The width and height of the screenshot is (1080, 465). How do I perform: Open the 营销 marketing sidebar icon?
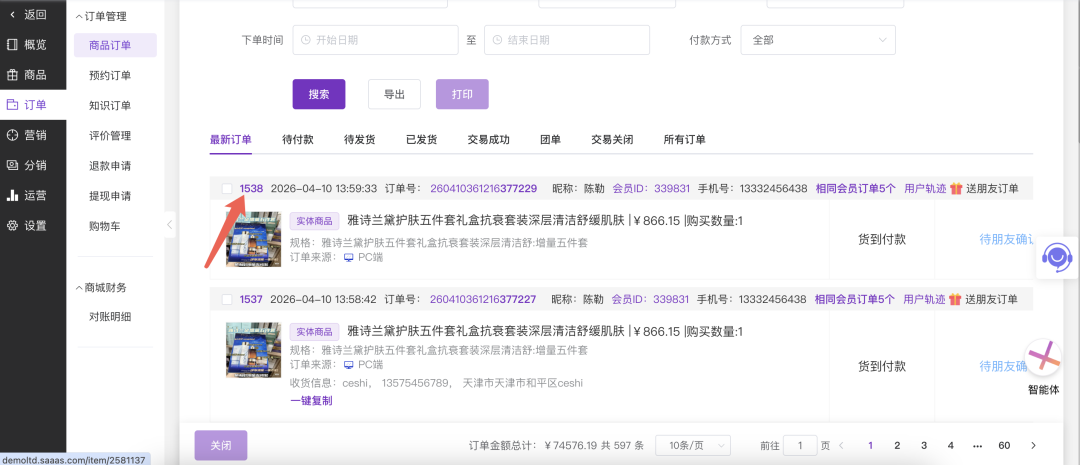(12, 135)
